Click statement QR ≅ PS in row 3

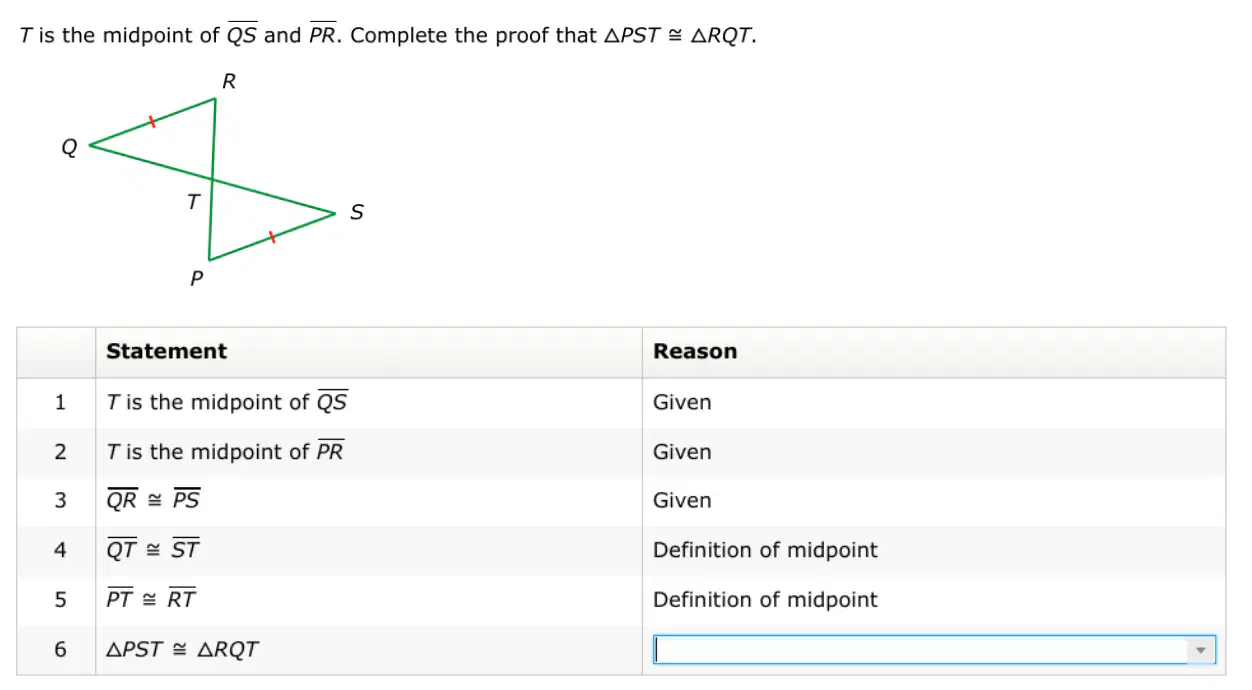153,500
